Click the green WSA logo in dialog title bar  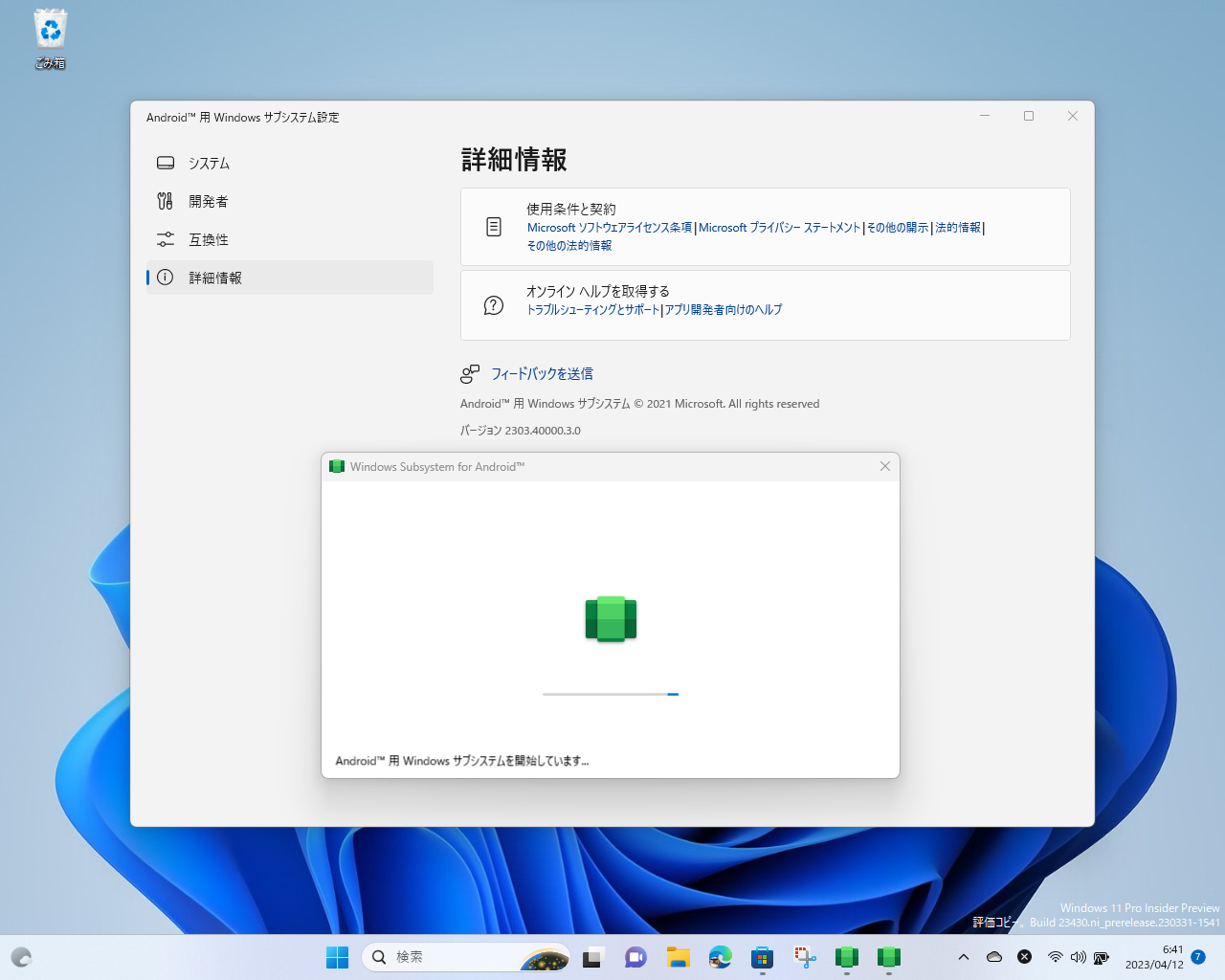coord(337,466)
